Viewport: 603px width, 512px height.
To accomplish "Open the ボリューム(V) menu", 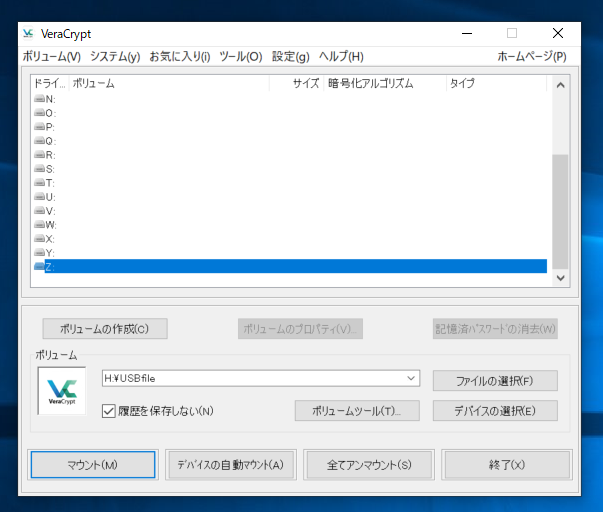I will 52,57.
